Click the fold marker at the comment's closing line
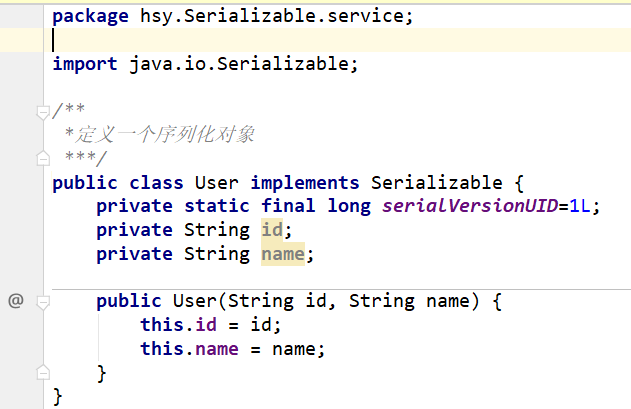The height and width of the screenshot is (409, 631). click(42, 158)
